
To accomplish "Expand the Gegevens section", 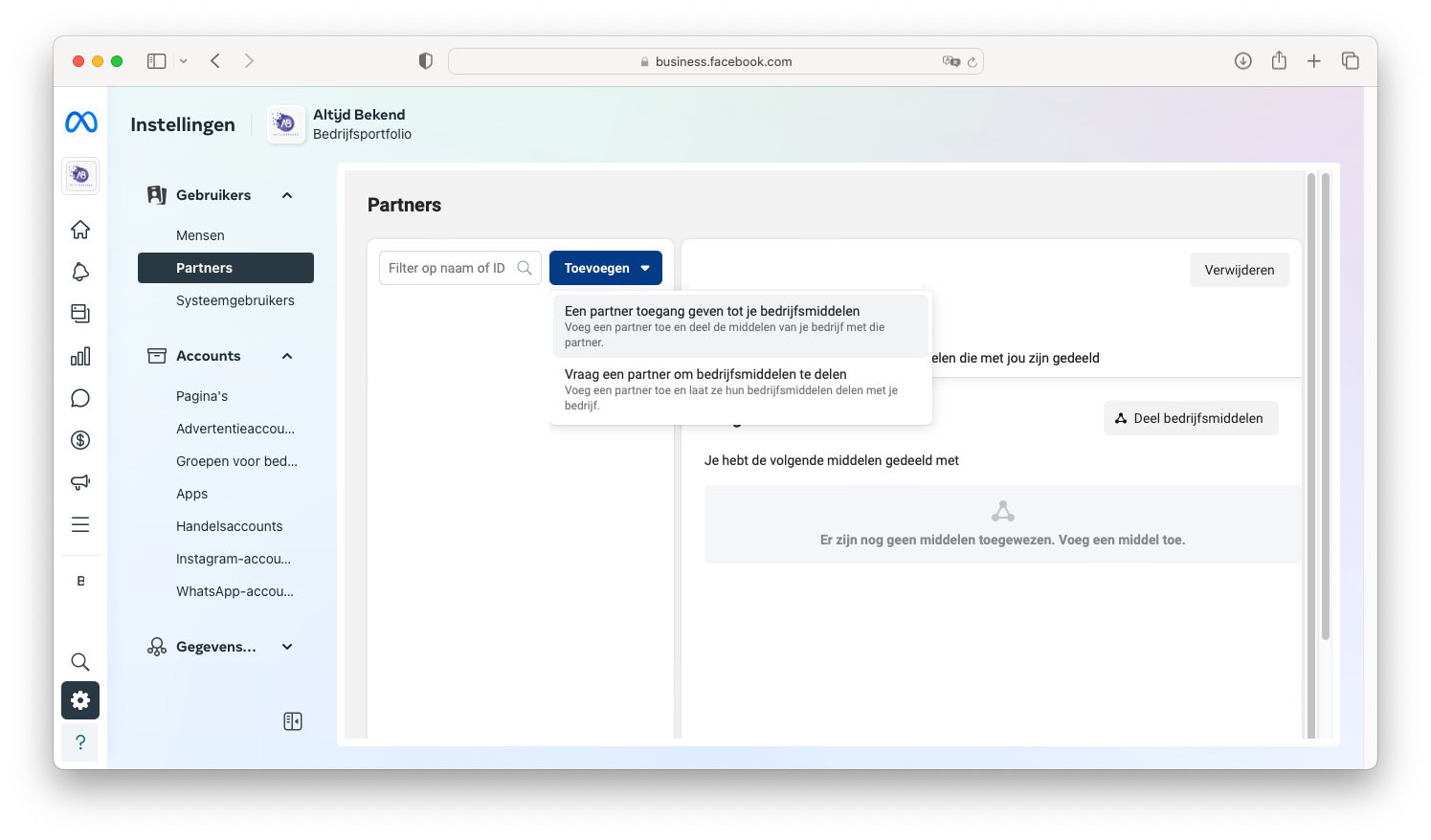I will tap(286, 647).
